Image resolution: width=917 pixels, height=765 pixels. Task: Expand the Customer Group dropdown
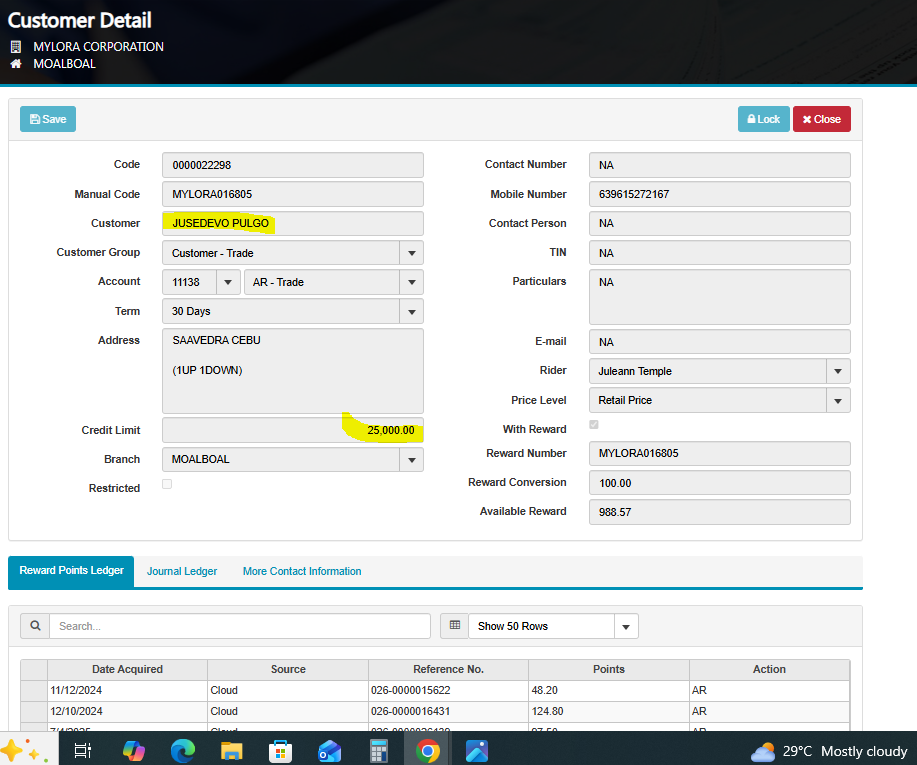pos(411,253)
